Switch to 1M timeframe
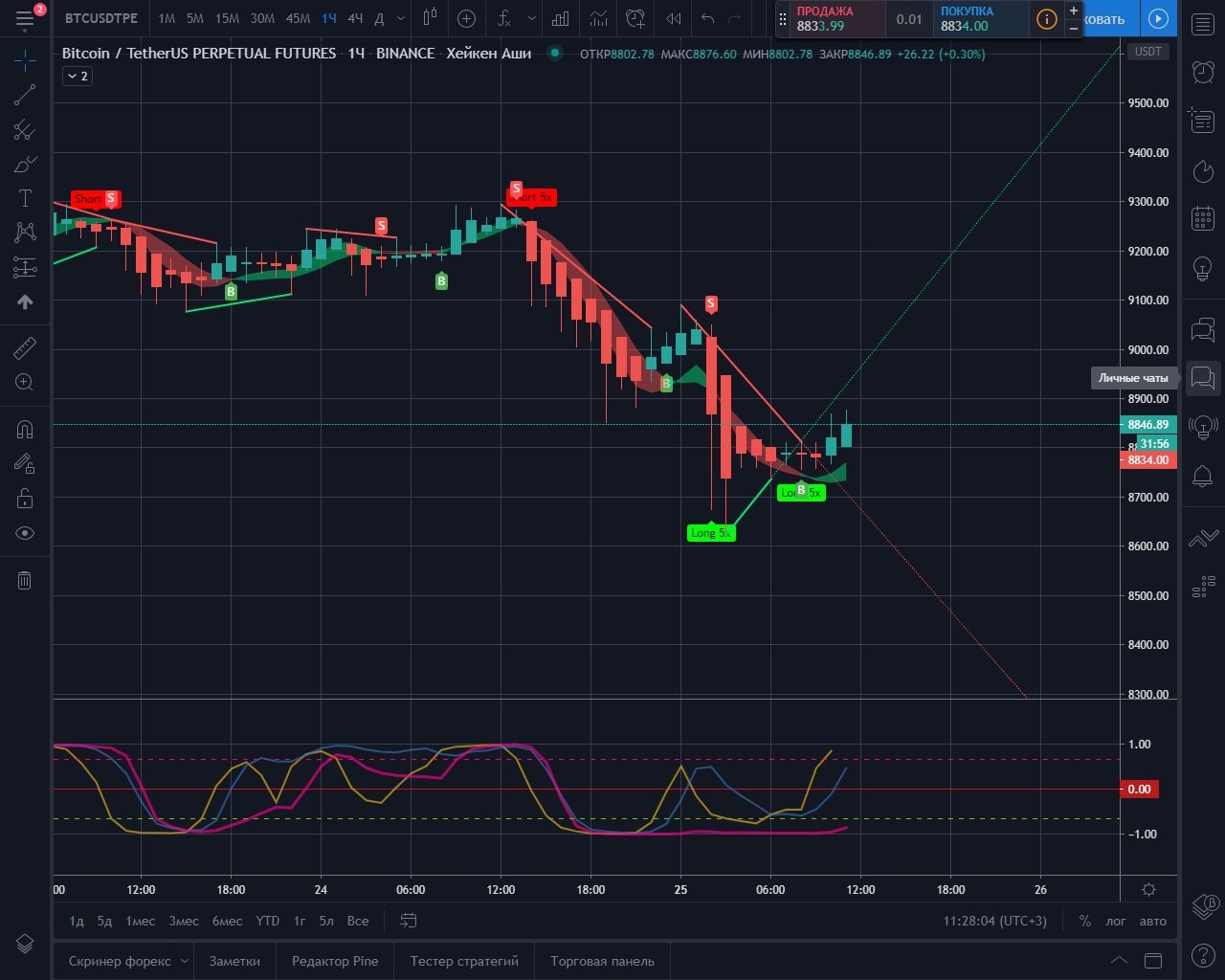Viewport: 1225px width, 980px height. click(x=167, y=18)
